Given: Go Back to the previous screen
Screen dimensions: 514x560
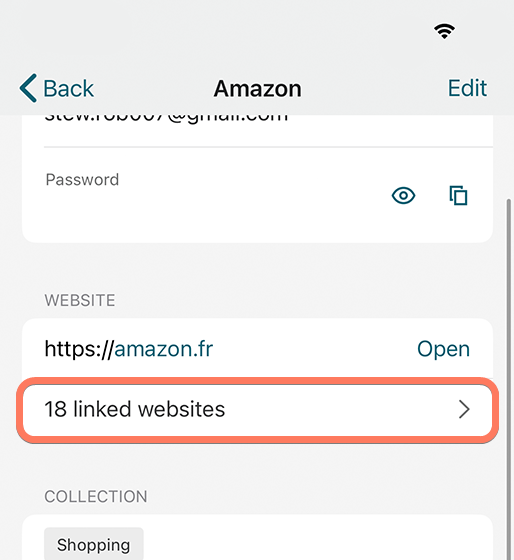Looking at the screenshot, I should click(56, 88).
